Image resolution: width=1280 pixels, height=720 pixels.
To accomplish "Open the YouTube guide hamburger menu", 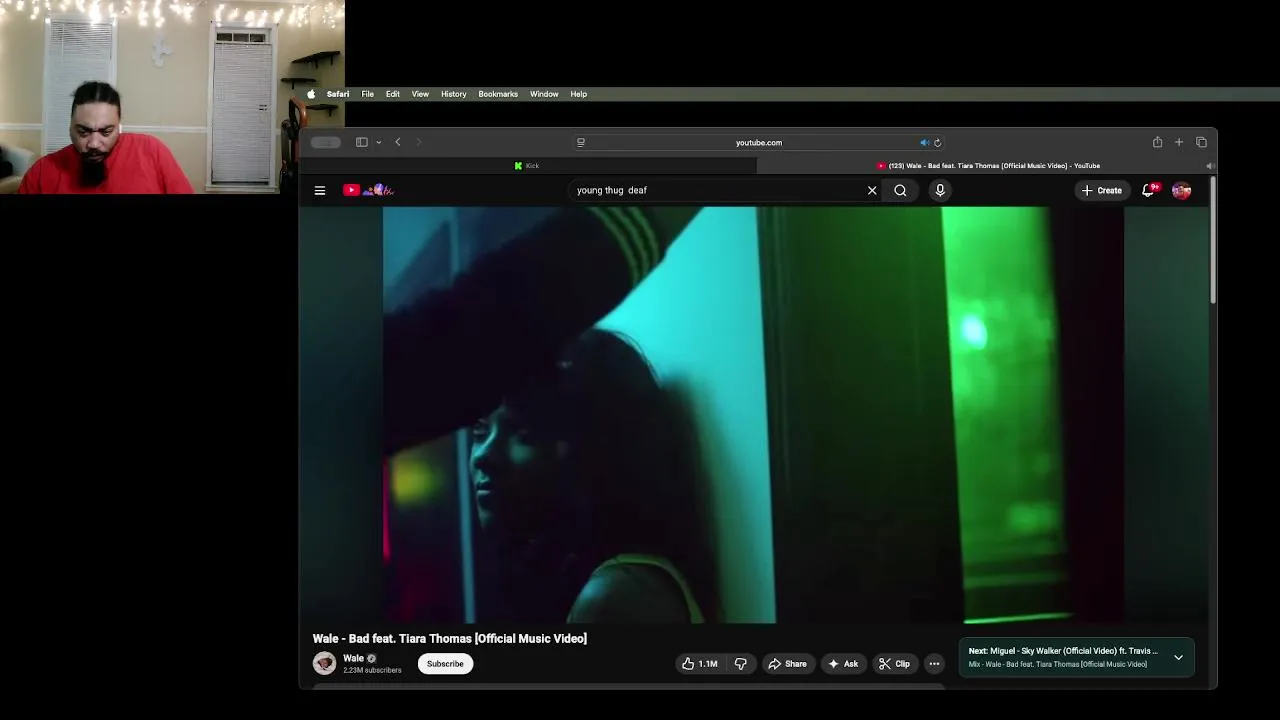I will [320, 190].
